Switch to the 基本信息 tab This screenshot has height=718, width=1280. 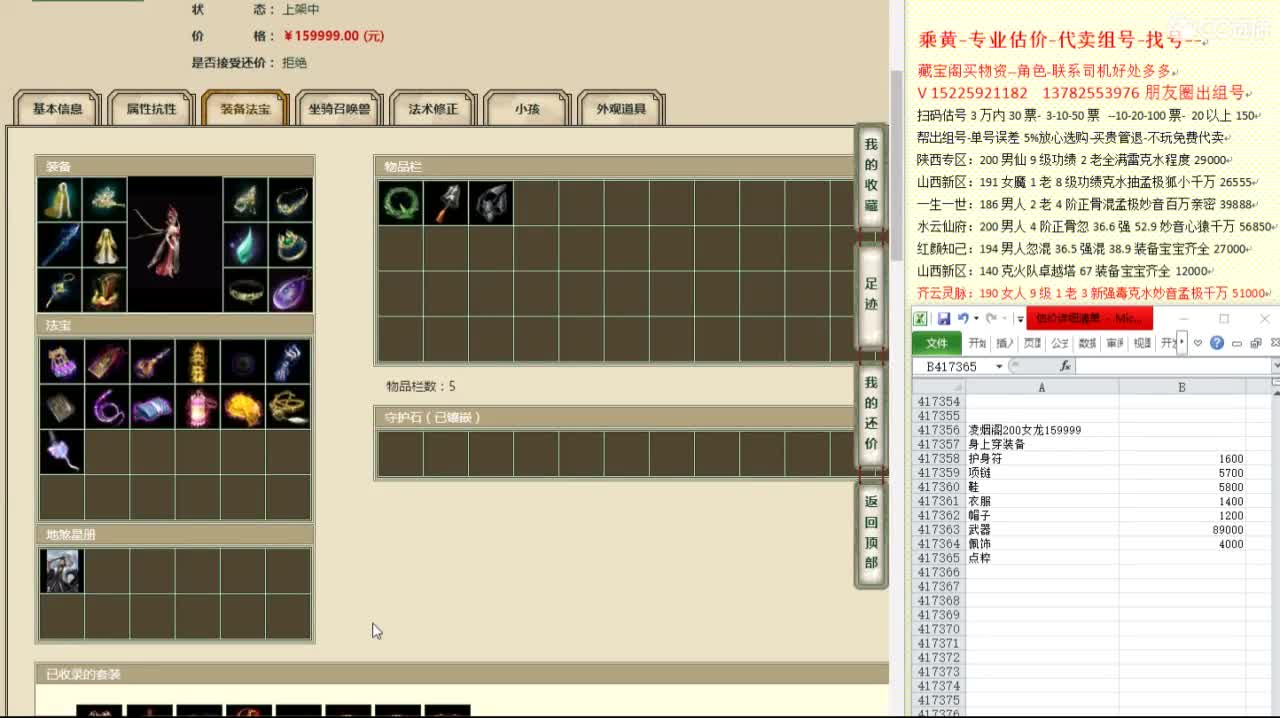click(x=58, y=109)
